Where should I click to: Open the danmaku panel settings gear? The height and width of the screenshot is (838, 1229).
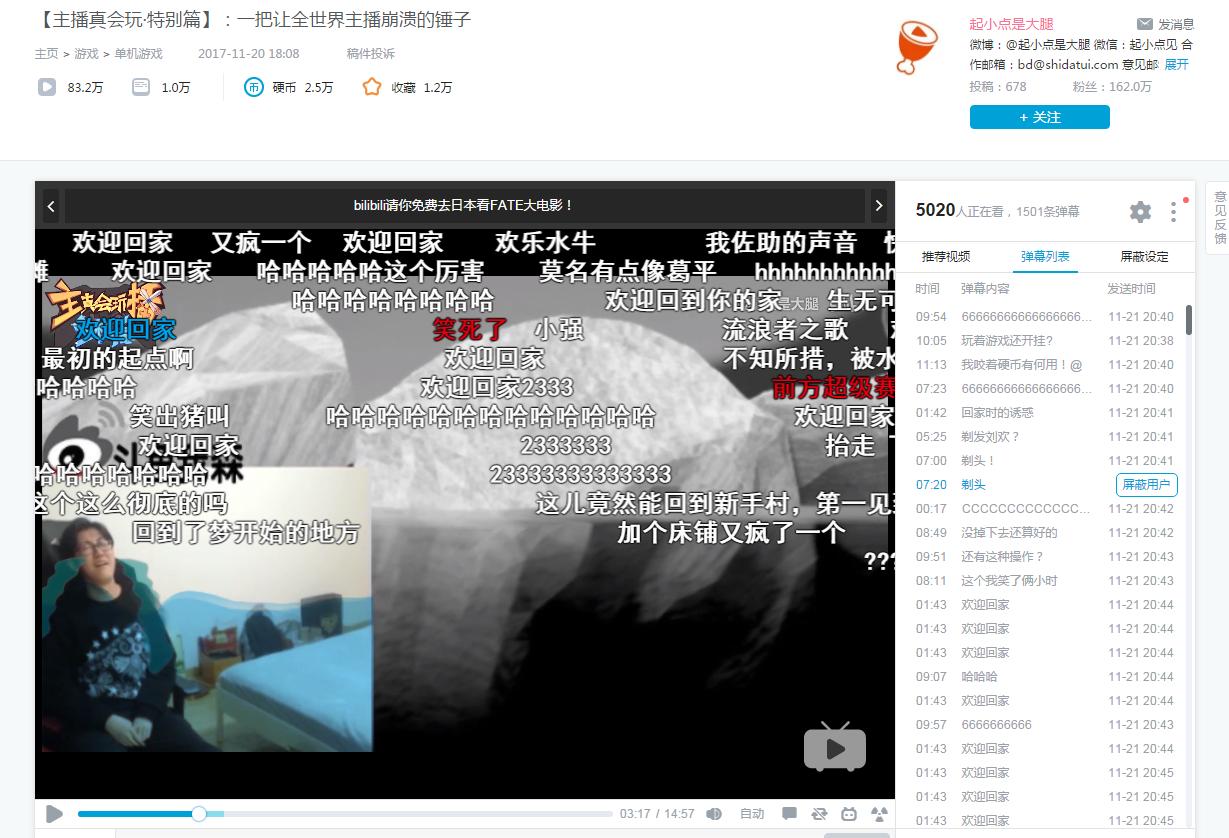1139,211
